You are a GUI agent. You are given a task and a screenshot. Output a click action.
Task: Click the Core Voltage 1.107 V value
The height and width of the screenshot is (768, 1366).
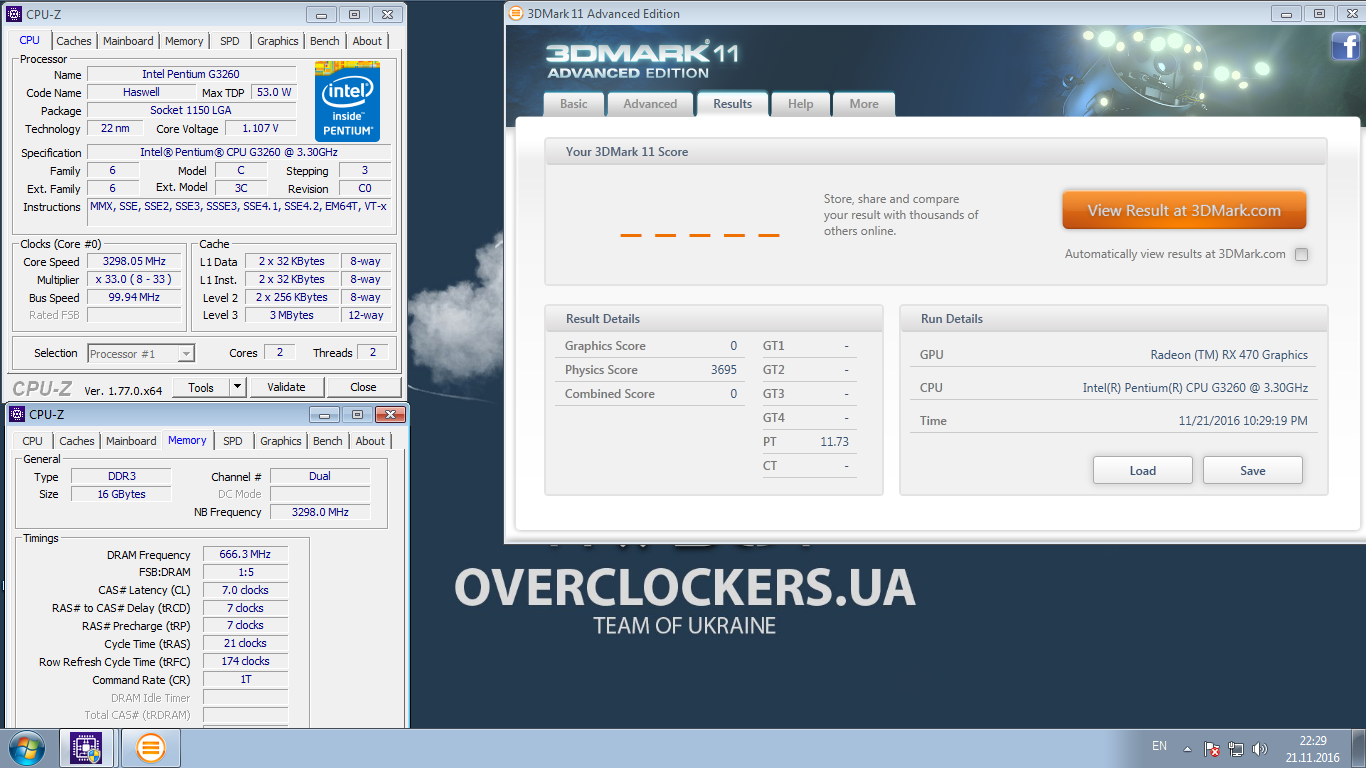pyautogui.click(x=260, y=128)
